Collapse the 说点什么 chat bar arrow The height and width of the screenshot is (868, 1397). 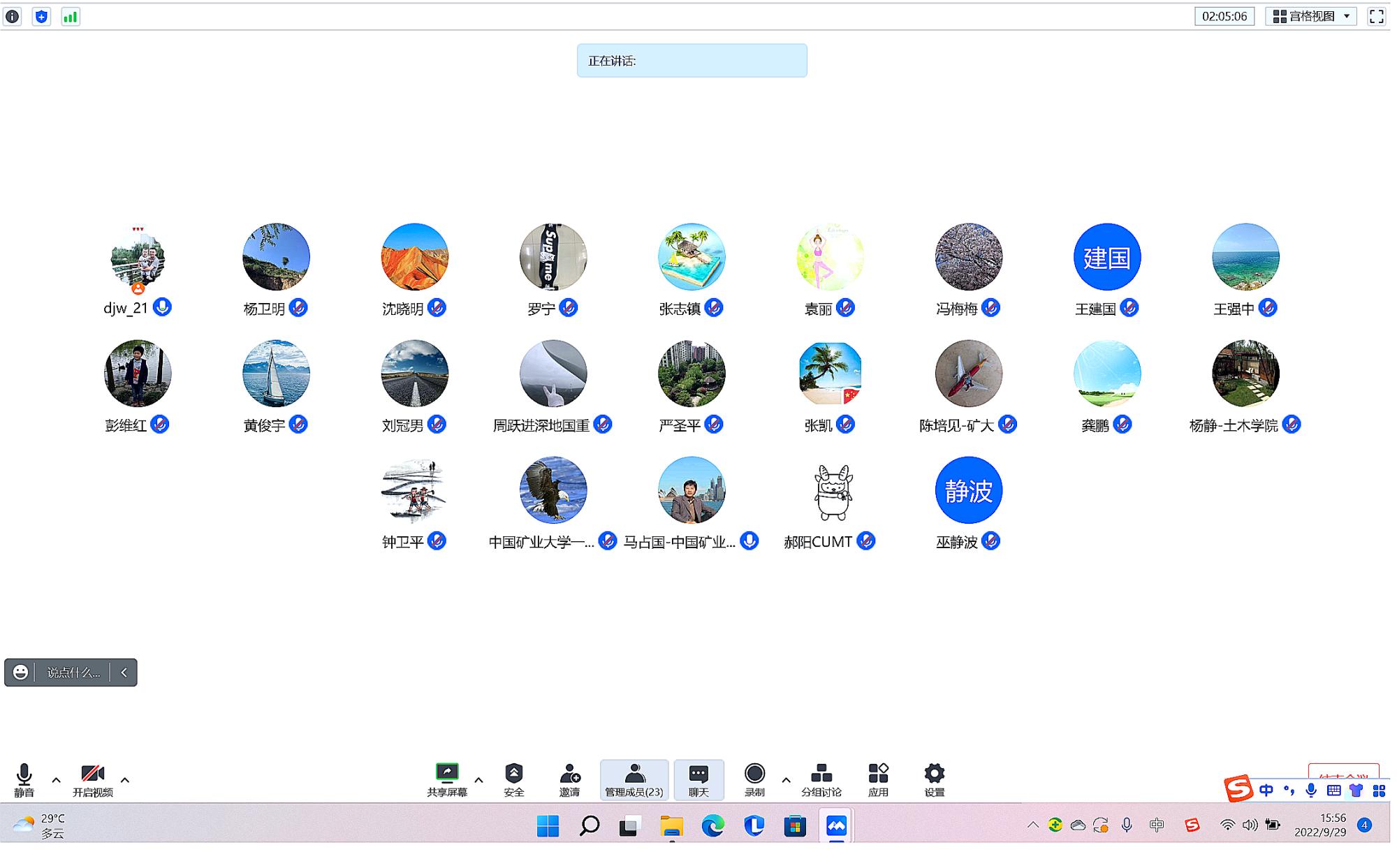(x=124, y=672)
